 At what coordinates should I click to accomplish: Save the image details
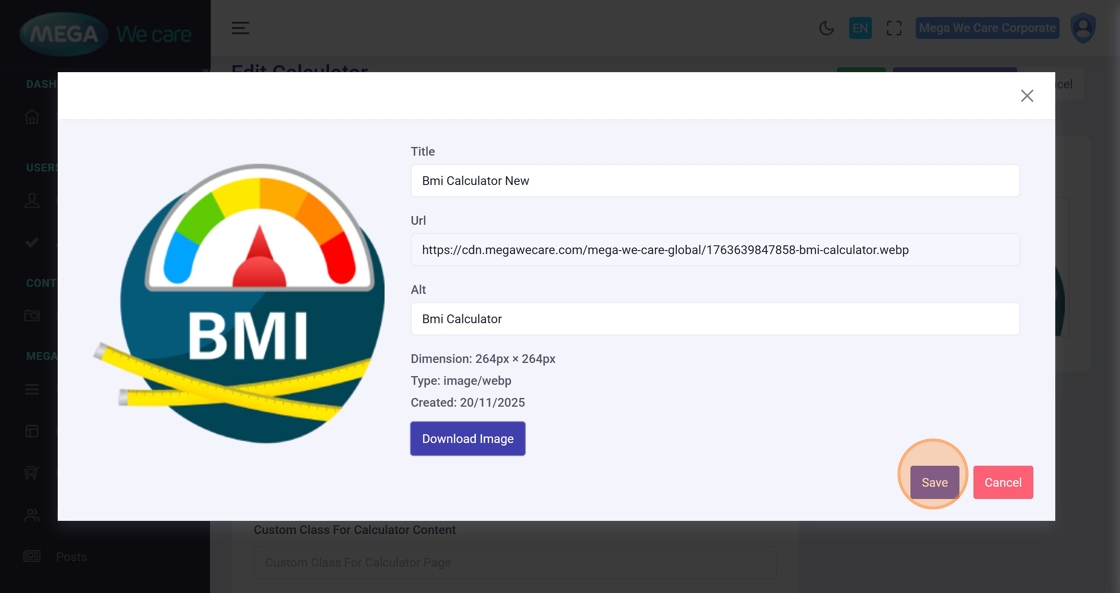click(x=934, y=482)
